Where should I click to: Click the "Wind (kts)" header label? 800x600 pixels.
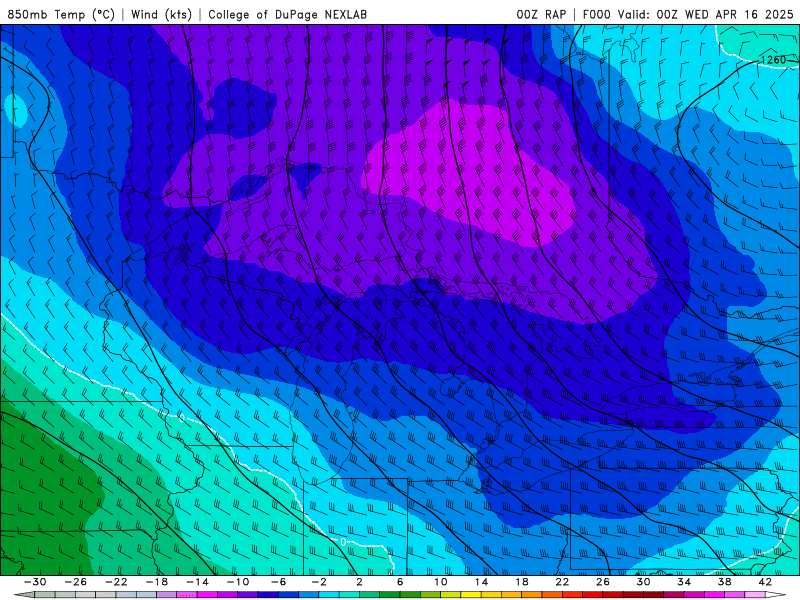[161, 14]
